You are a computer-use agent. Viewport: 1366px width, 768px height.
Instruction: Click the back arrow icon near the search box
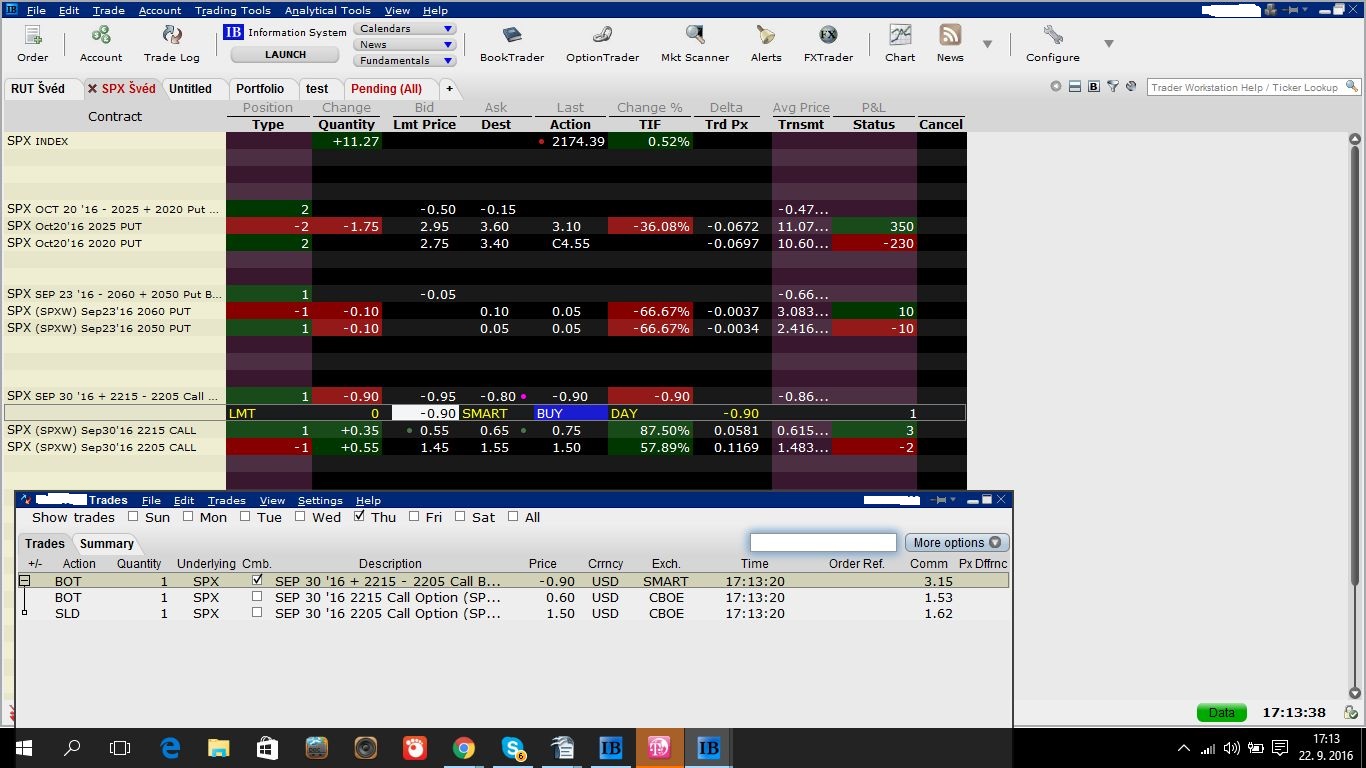point(1056,87)
